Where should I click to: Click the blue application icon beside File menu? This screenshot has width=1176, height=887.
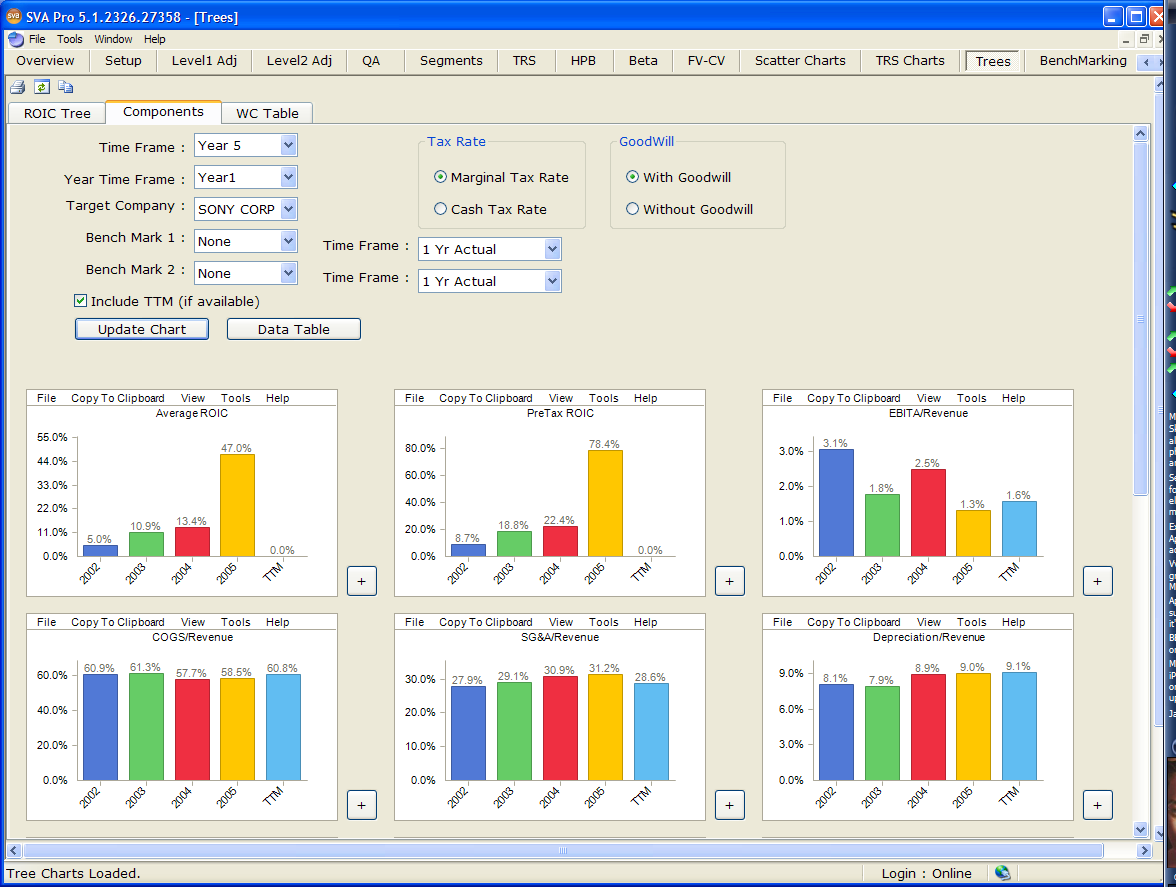[x=16, y=39]
